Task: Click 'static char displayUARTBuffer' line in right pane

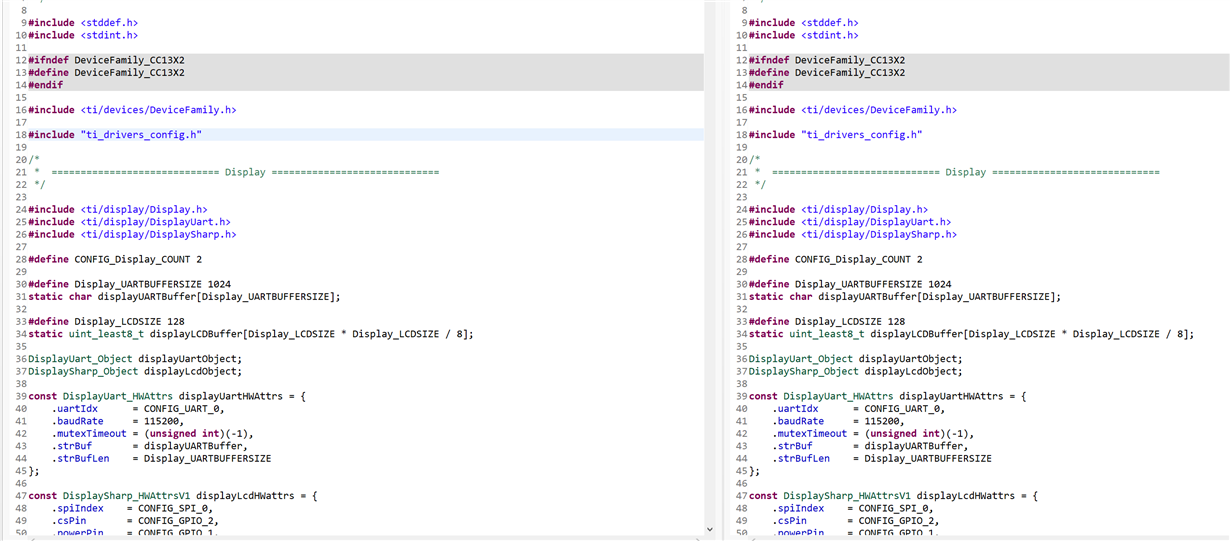Action: click(904, 297)
